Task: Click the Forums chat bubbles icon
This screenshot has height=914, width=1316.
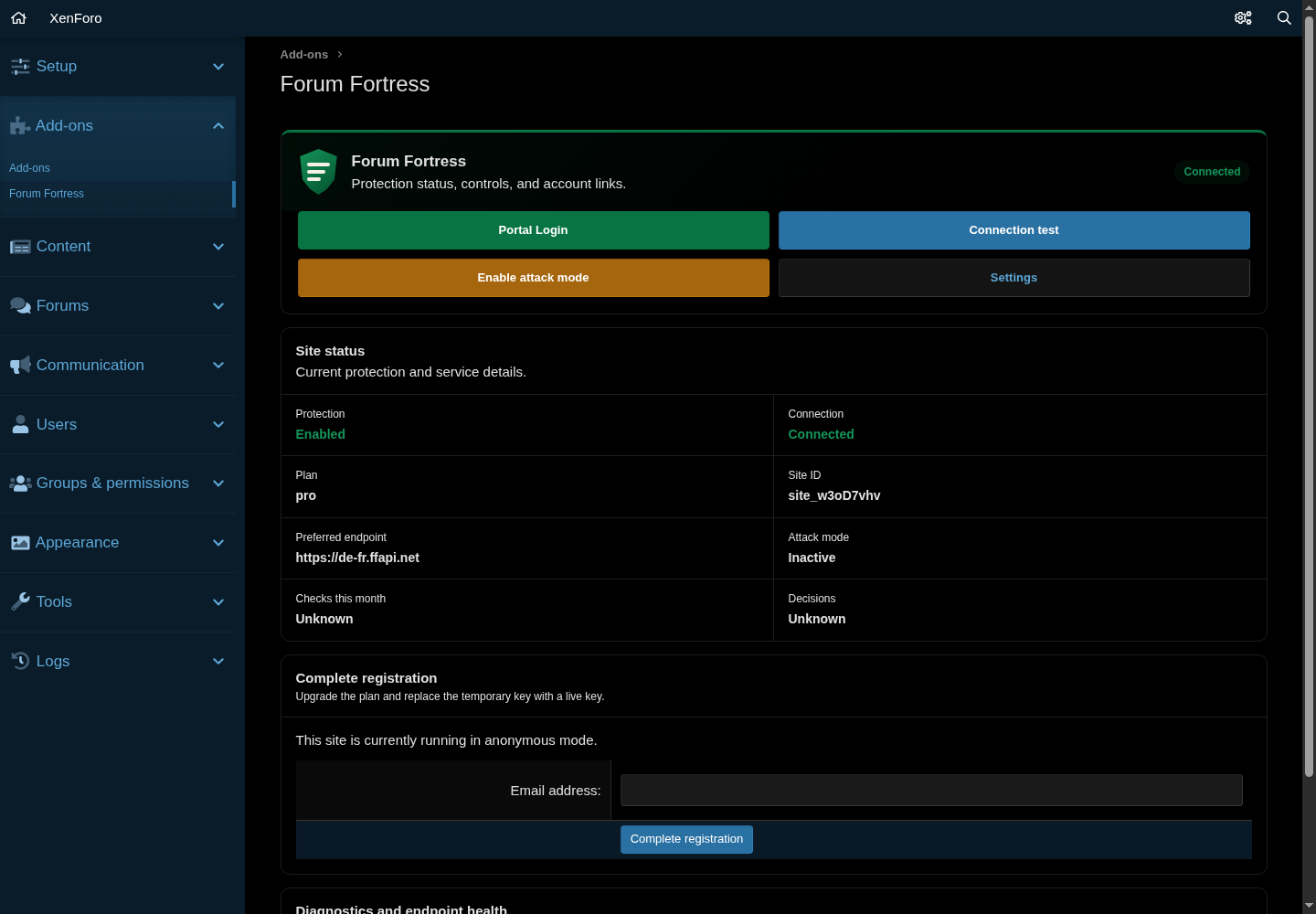Action: click(20, 306)
